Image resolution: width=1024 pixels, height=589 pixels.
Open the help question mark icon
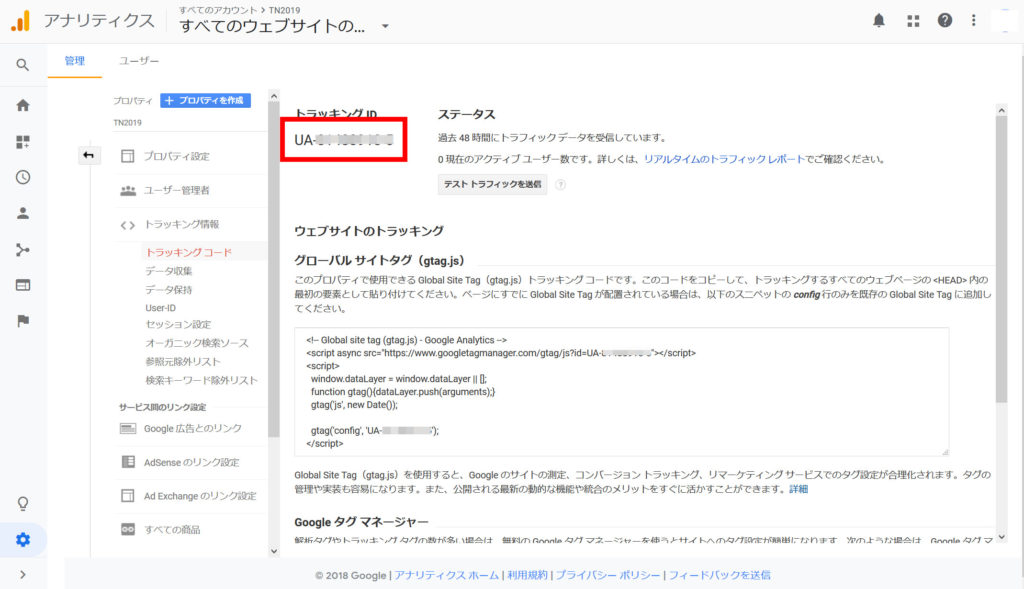tap(944, 21)
